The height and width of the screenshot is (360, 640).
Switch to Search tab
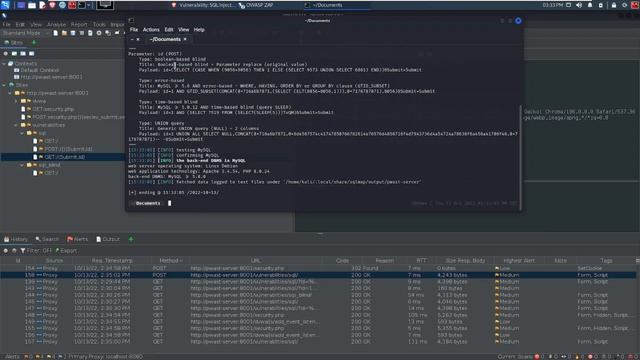click(x=47, y=239)
